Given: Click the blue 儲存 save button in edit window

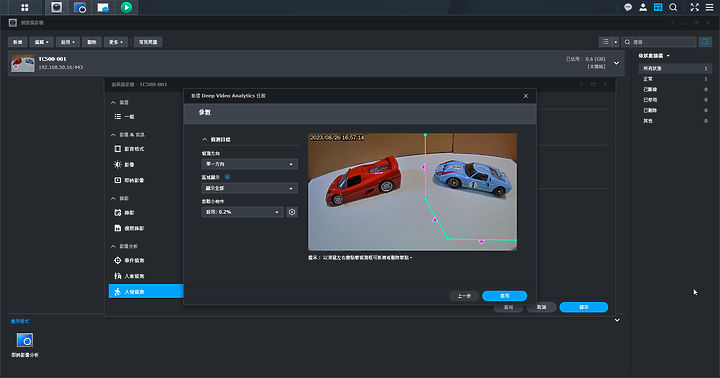Looking at the screenshot, I should (x=584, y=307).
